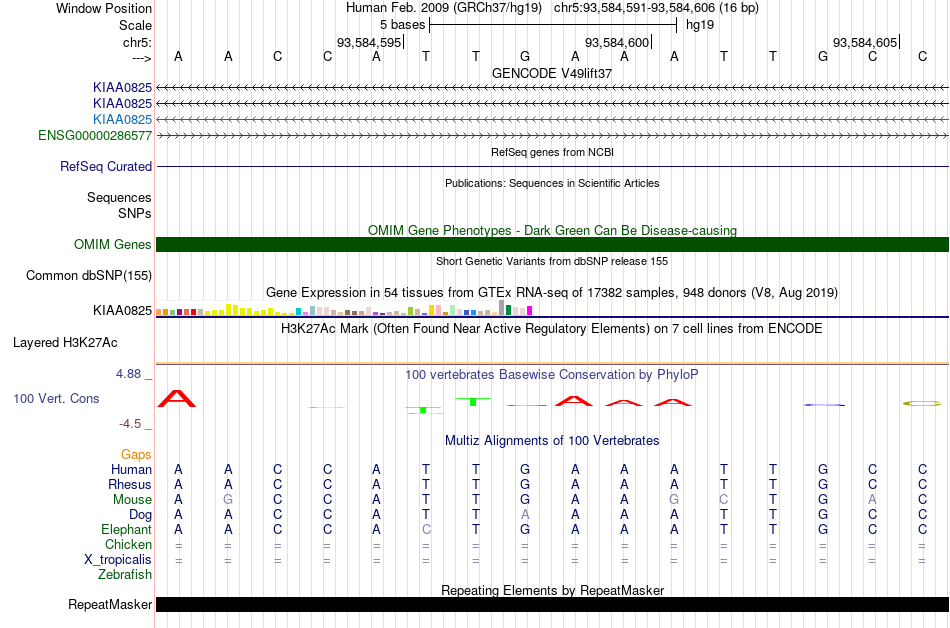Select the Scale track label
The width and height of the screenshot is (950, 628).
pos(135,25)
